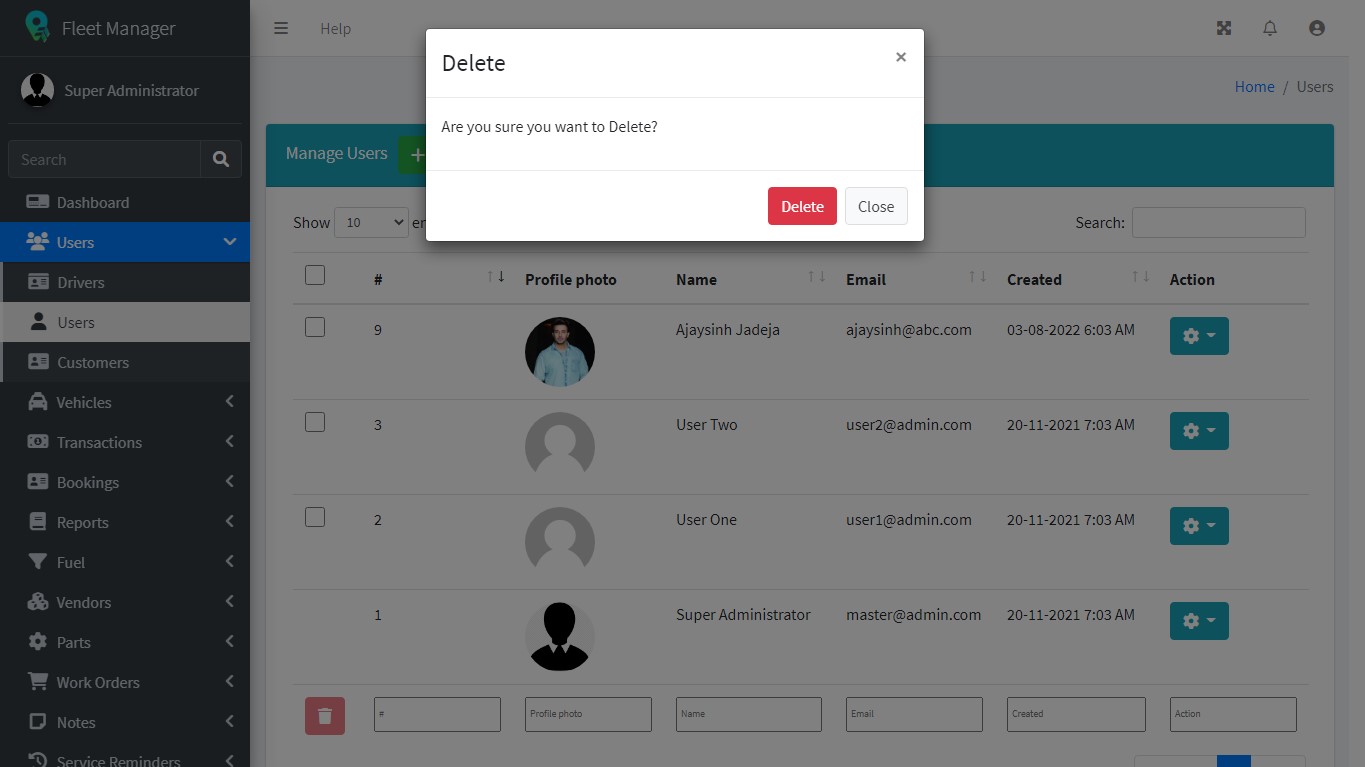
Task: Click the fullscreen expand icon
Action: pyautogui.click(x=1223, y=28)
